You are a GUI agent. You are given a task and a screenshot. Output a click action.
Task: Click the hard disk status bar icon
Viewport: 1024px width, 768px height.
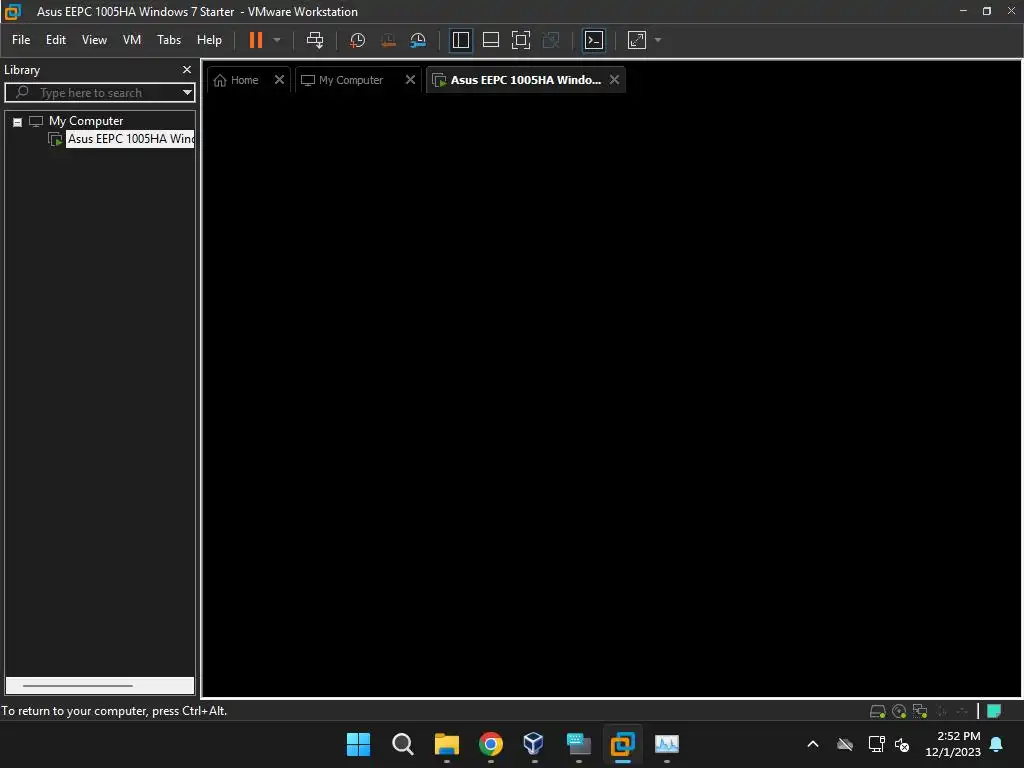pyautogui.click(x=877, y=711)
